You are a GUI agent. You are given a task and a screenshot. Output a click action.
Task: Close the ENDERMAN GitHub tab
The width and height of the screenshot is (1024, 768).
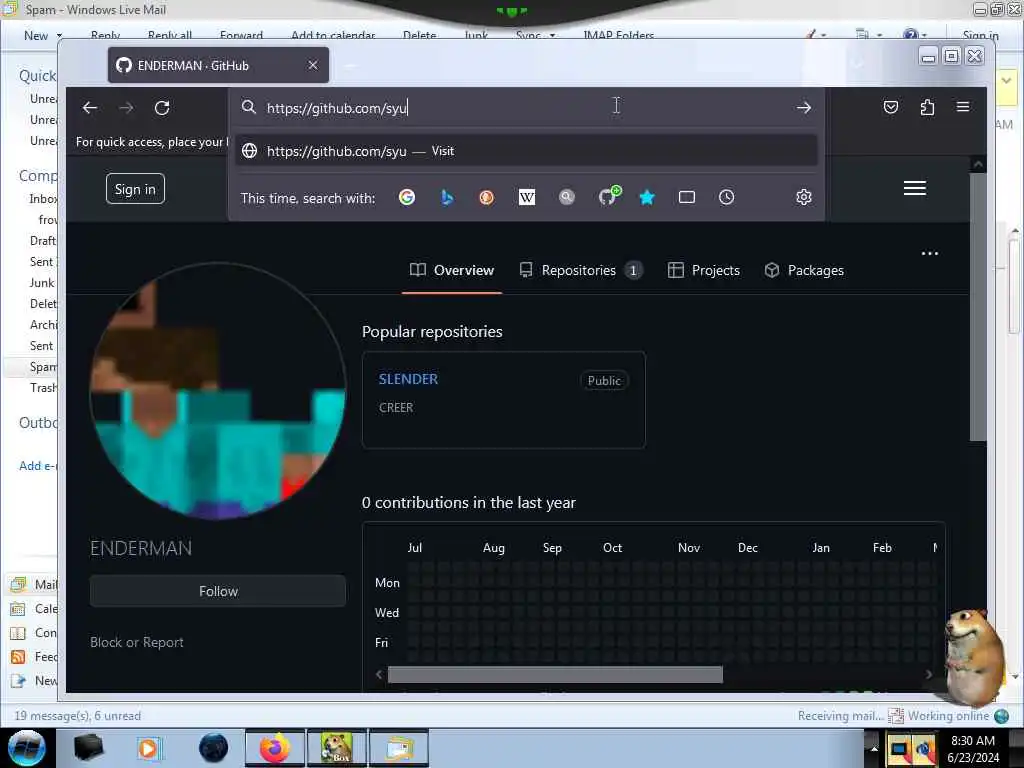pyautogui.click(x=313, y=65)
